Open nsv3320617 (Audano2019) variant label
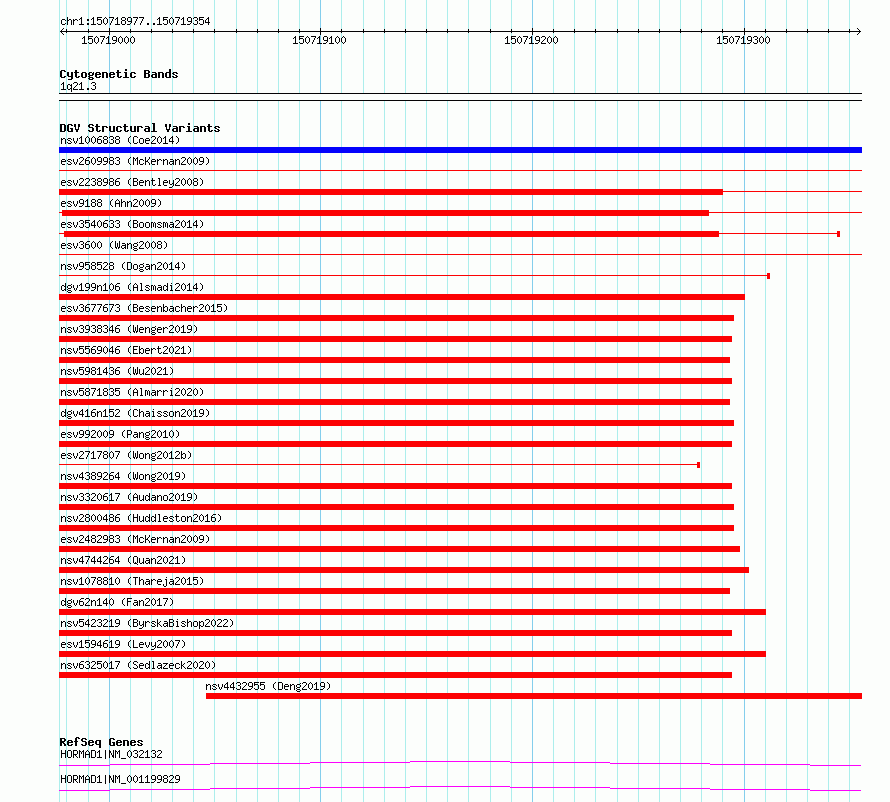 tap(129, 497)
